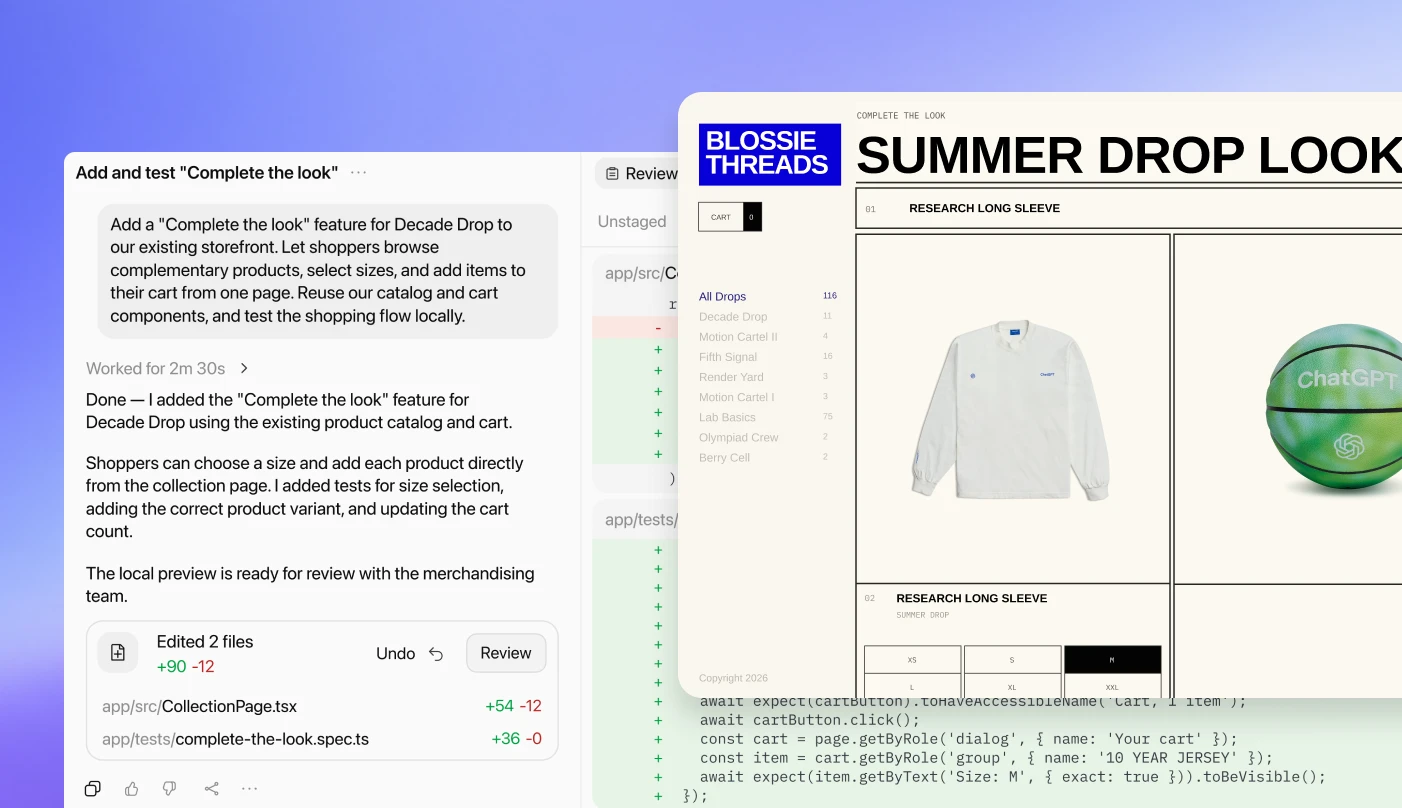Click the white long sleeve product image

tap(1012, 409)
